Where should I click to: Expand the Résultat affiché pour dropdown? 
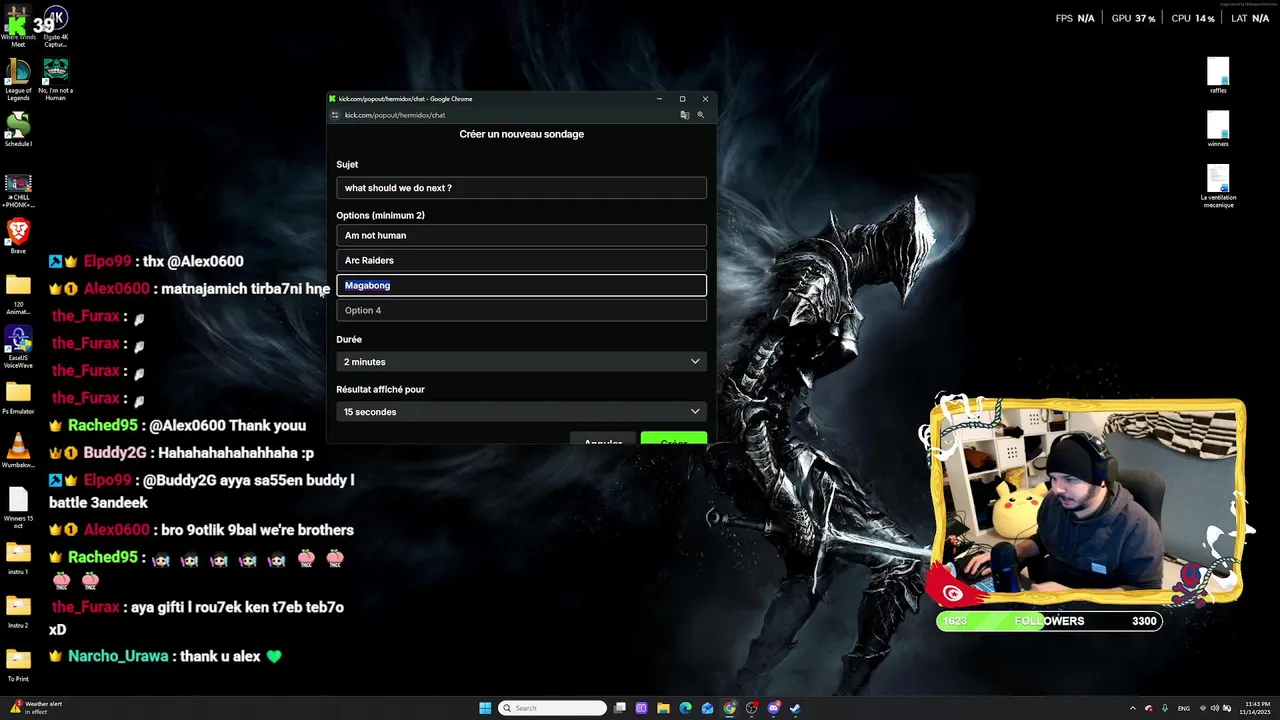(x=521, y=412)
